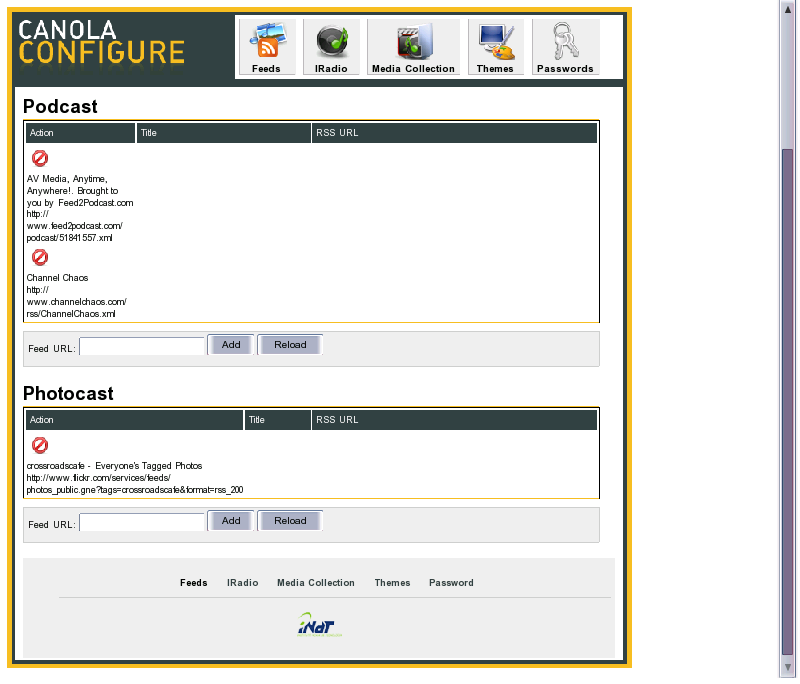Click the Podcast table Title column header
The image size is (800, 684).
[x=223, y=133]
